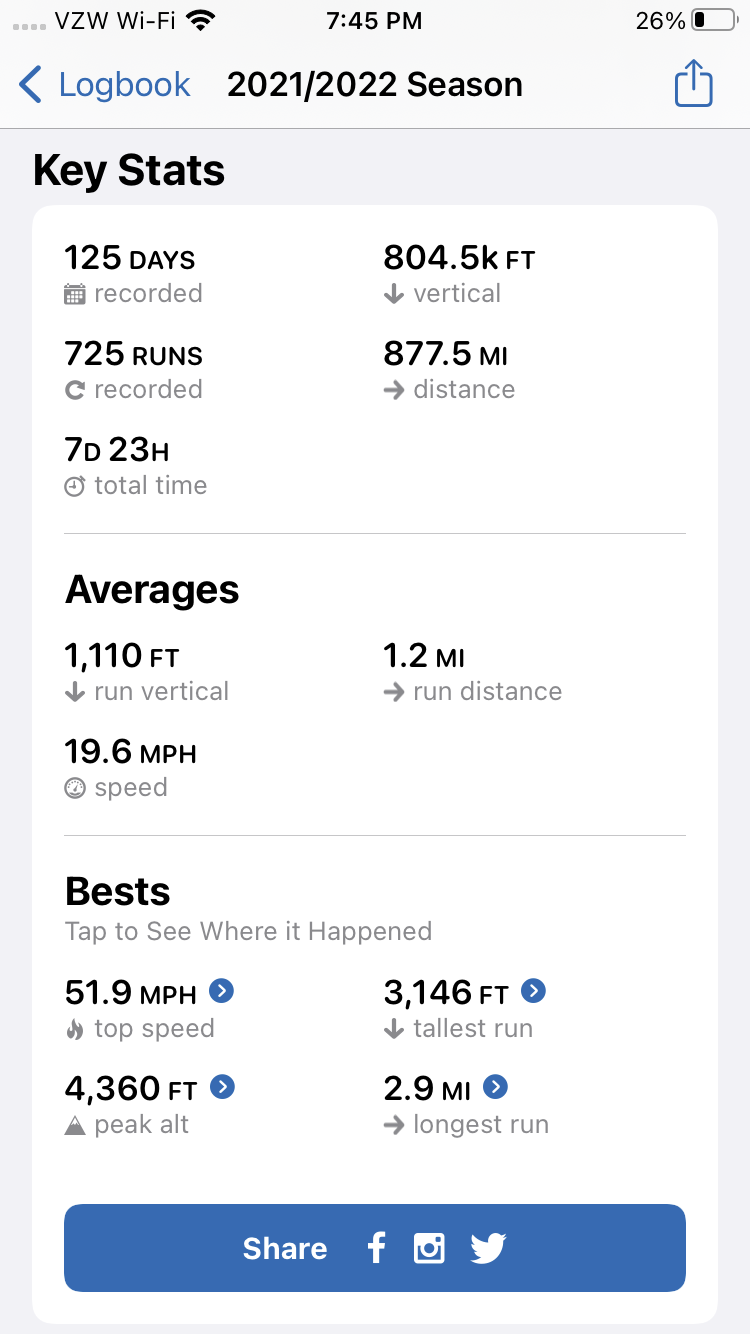Tap the back chevron arrow

pos(31,85)
